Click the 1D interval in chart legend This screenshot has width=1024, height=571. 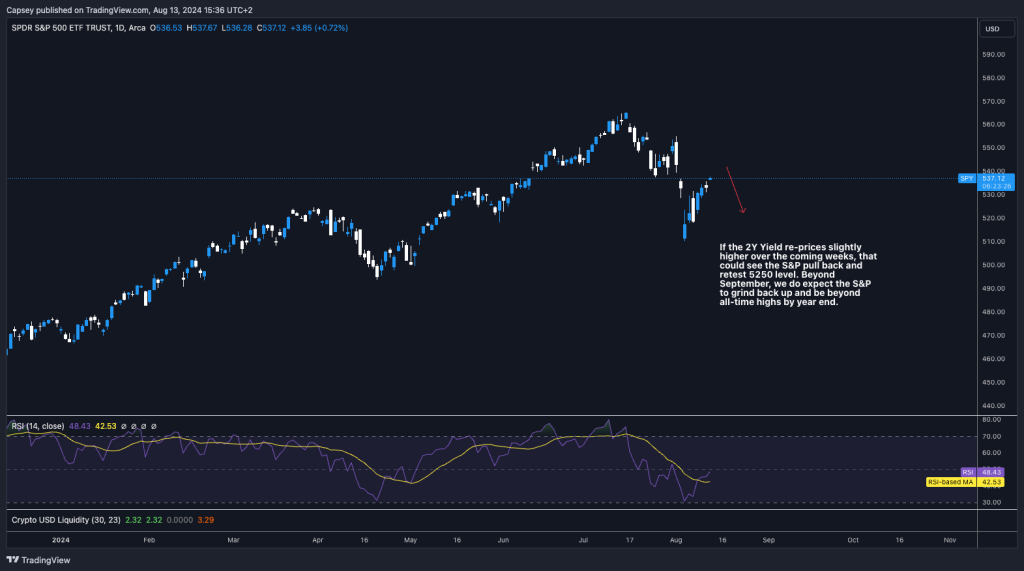click(116, 28)
